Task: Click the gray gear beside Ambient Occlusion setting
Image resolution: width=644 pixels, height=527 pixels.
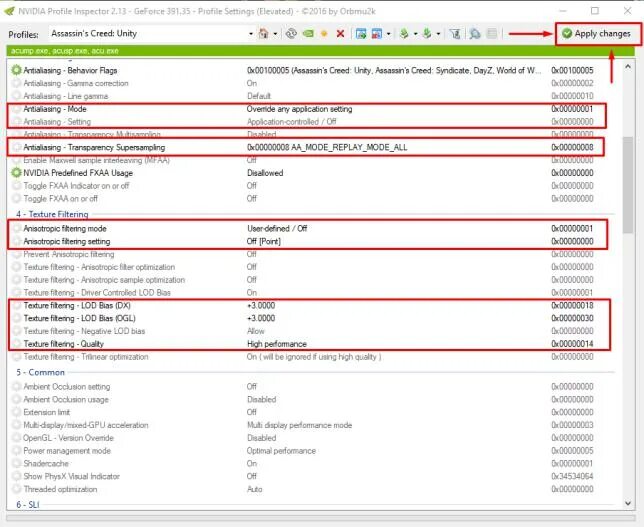Action: (x=16, y=387)
